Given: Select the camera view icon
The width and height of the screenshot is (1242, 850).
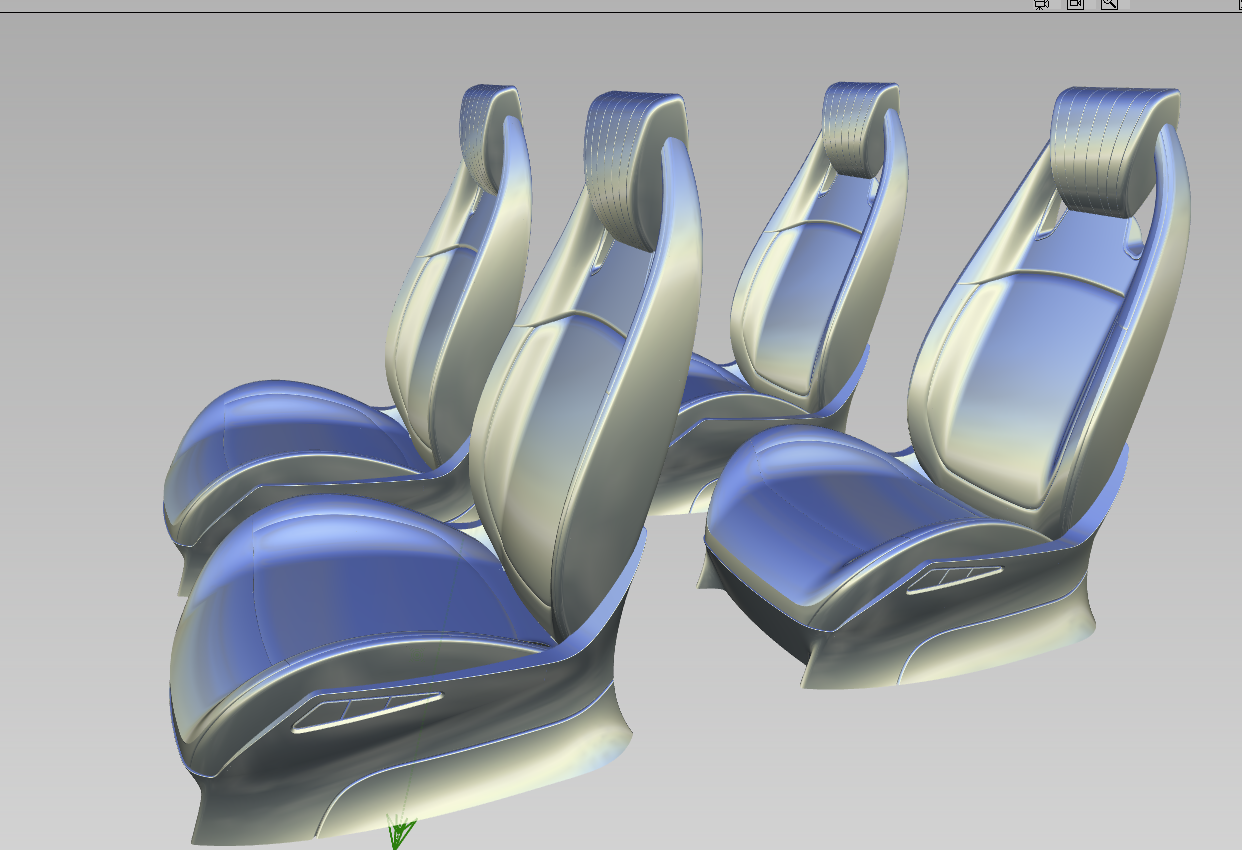Looking at the screenshot, I should (1040, 4).
